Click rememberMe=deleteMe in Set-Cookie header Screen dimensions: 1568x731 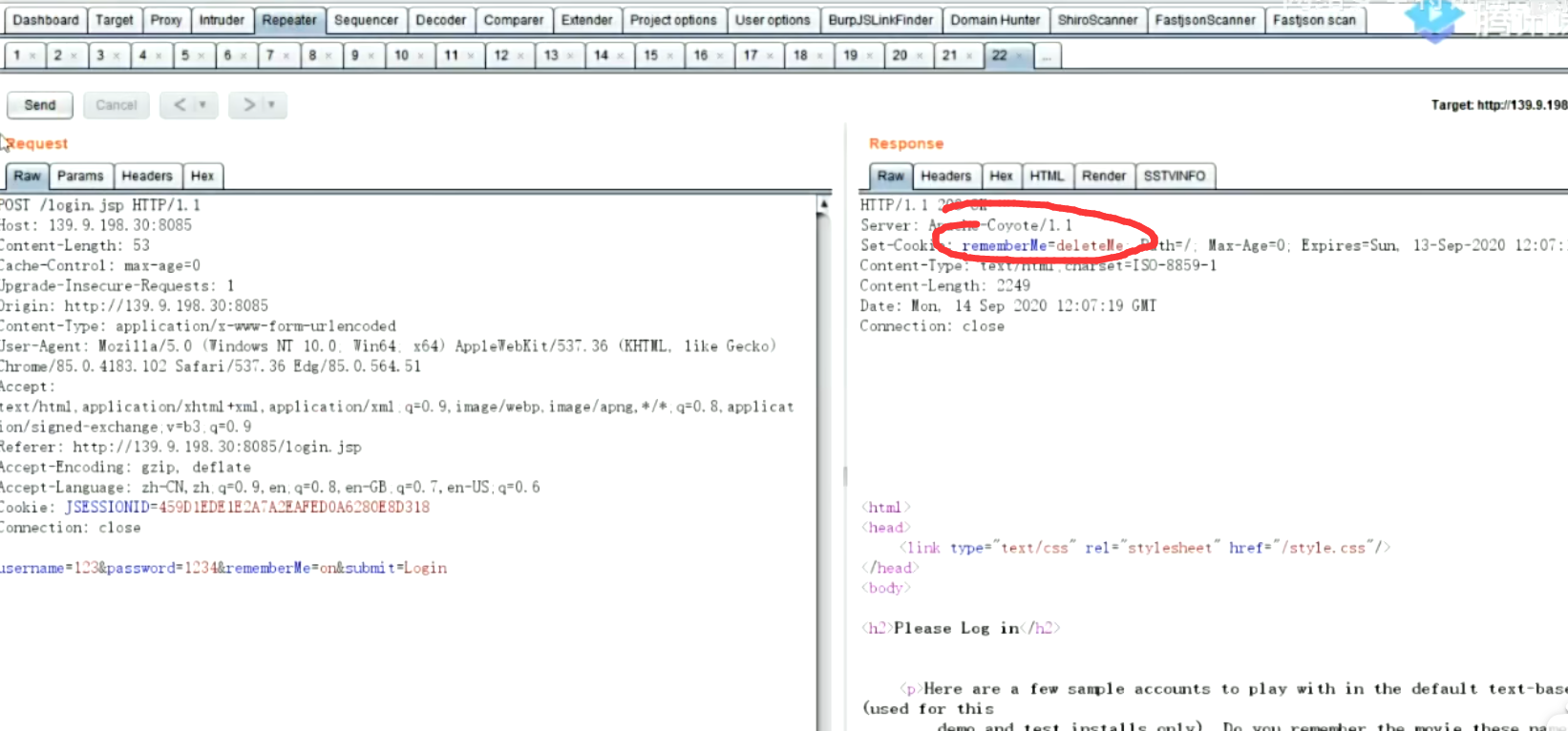(1042, 245)
